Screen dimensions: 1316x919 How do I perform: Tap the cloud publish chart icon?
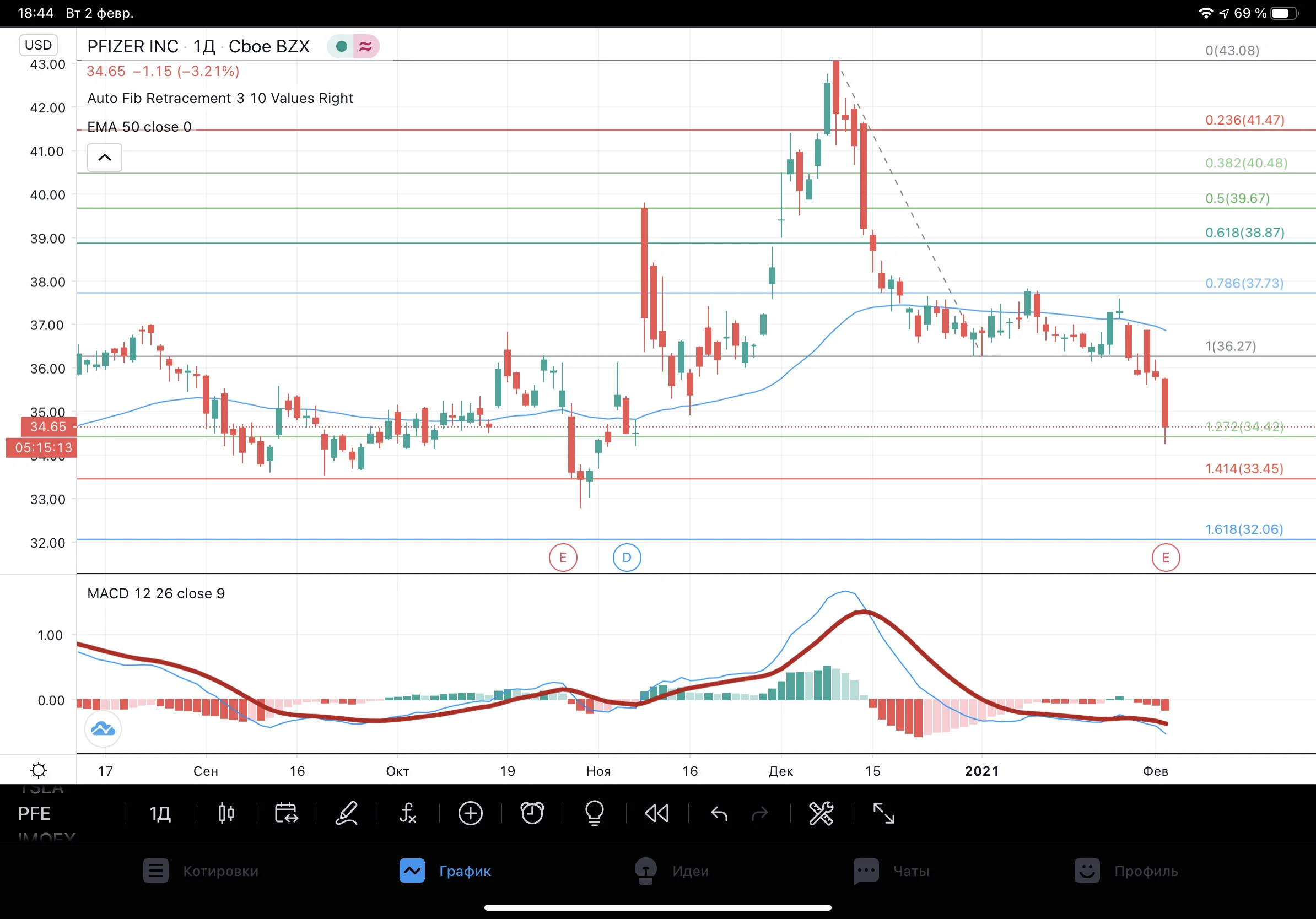pos(103,729)
